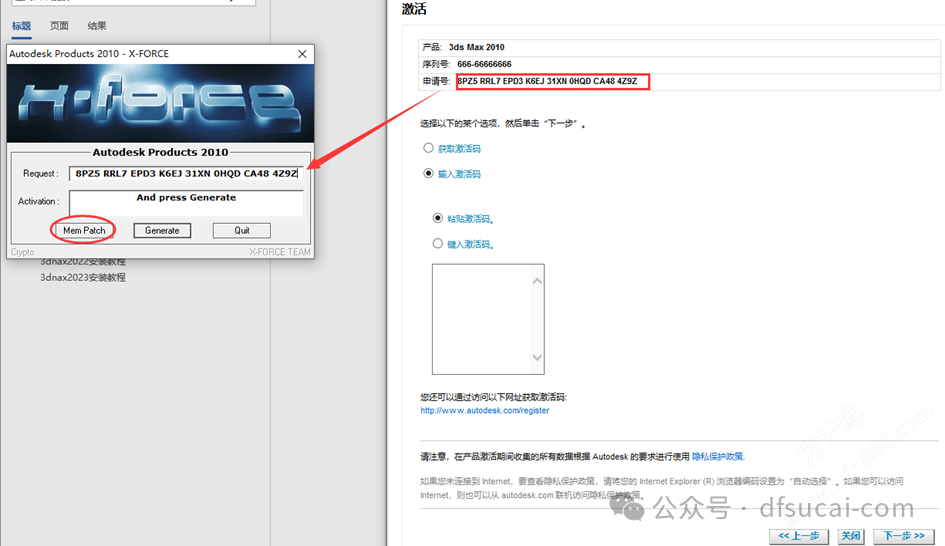Click the 获取激活码 link text
945x546 pixels.
click(459, 148)
